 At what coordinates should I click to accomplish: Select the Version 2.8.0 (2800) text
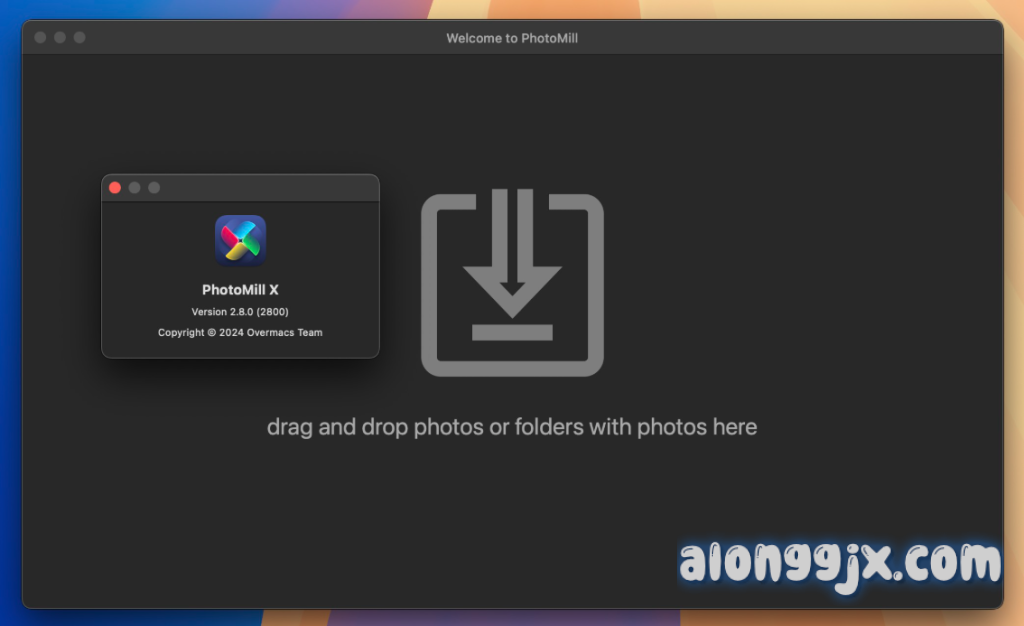tap(240, 311)
